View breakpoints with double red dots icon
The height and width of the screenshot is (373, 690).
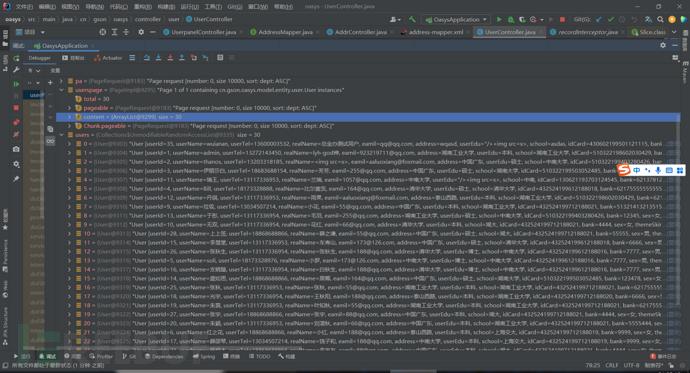coord(16,122)
